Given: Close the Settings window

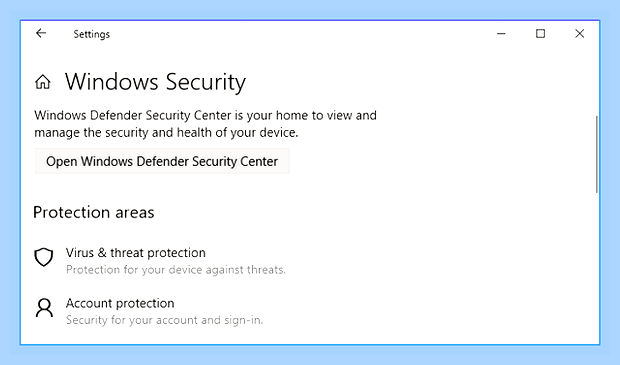Looking at the screenshot, I should [579, 34].
